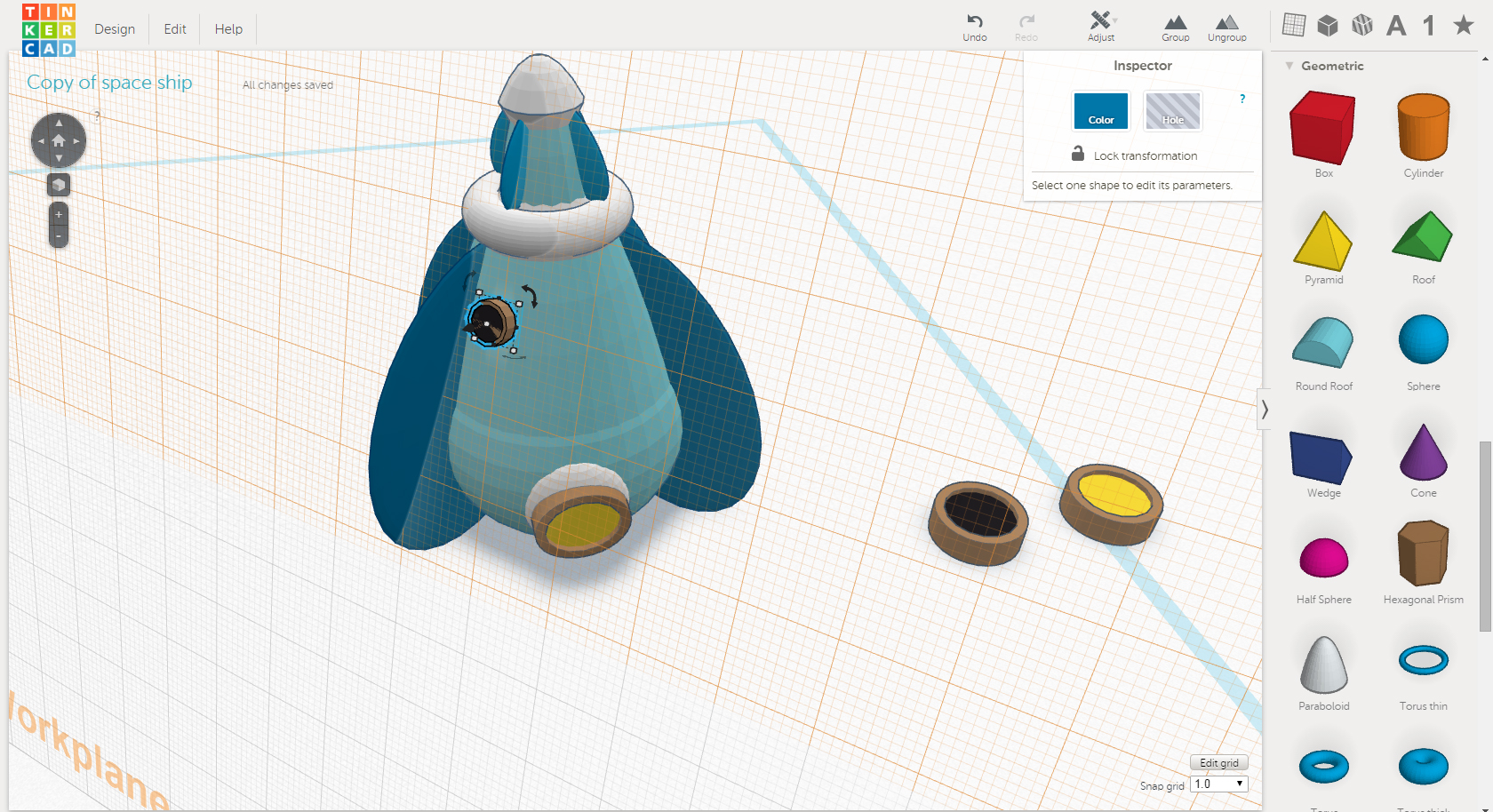
Task: Pick the gray Paraboloid shape
Action: pyautogui.click(x=1324, y=665)
